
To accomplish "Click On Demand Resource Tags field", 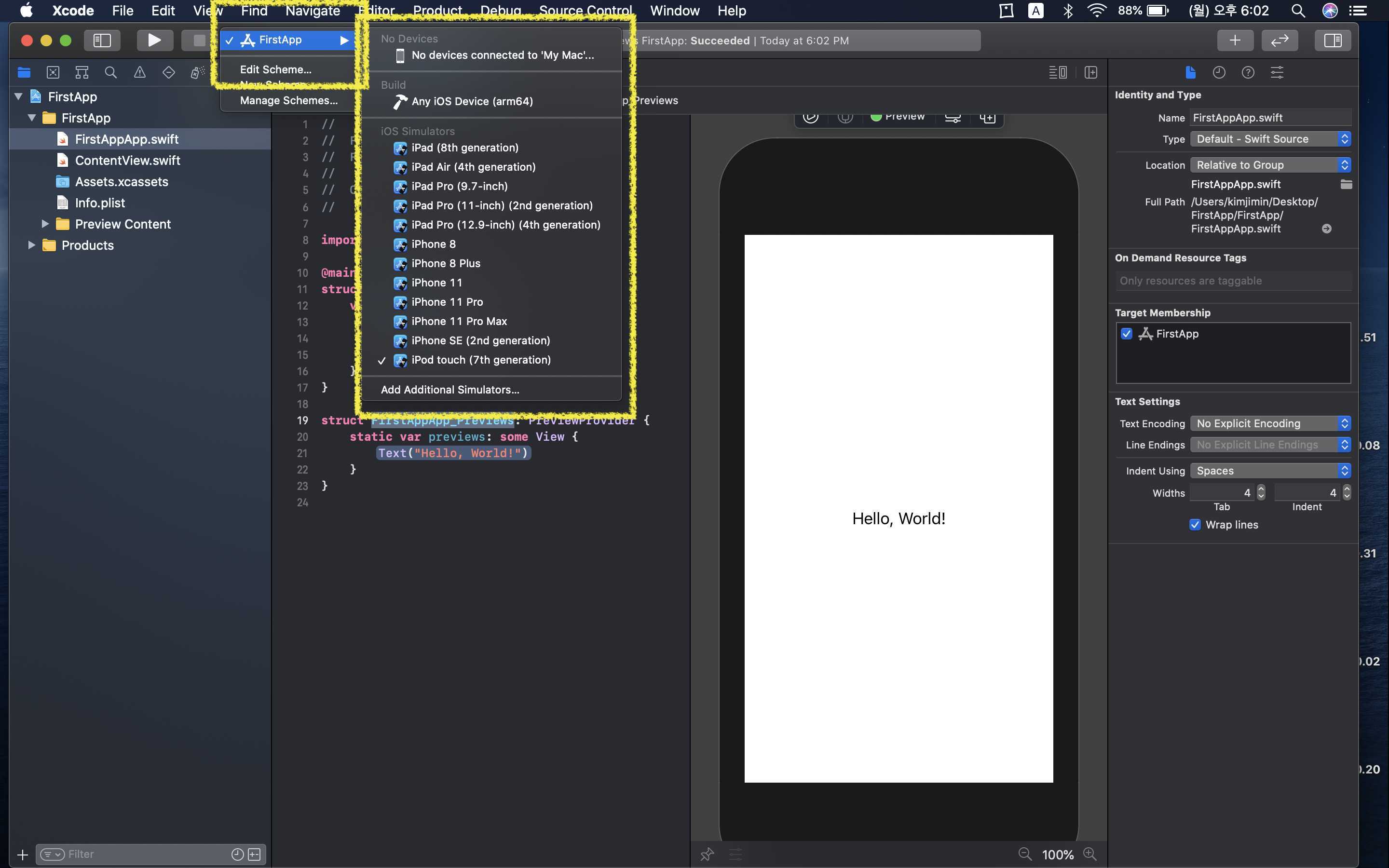I will [x=1233, y=281].
